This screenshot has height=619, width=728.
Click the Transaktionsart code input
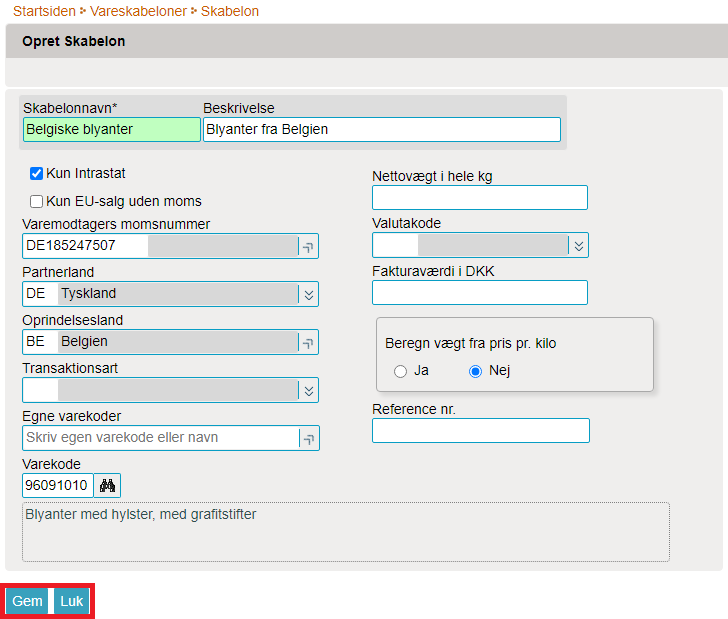coord(40,390)
